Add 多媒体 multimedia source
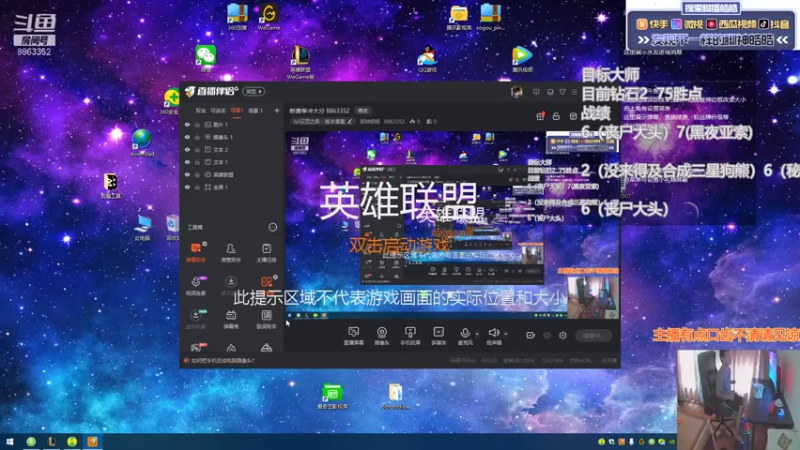 coord(438,336)
